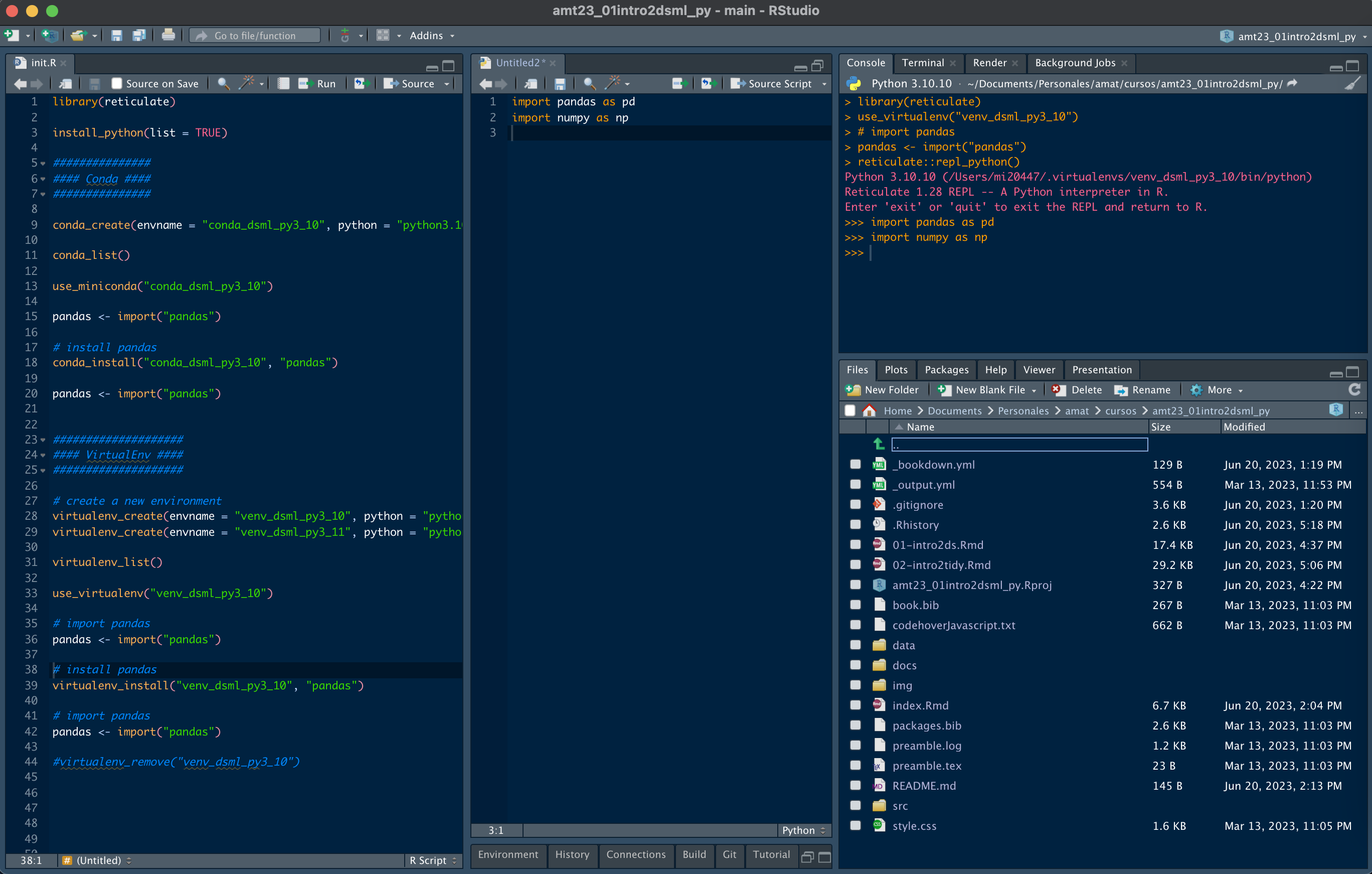Select the 01-intro2ds.Rmd checkbox
The image size is (1372, 874).
[855, 544]
